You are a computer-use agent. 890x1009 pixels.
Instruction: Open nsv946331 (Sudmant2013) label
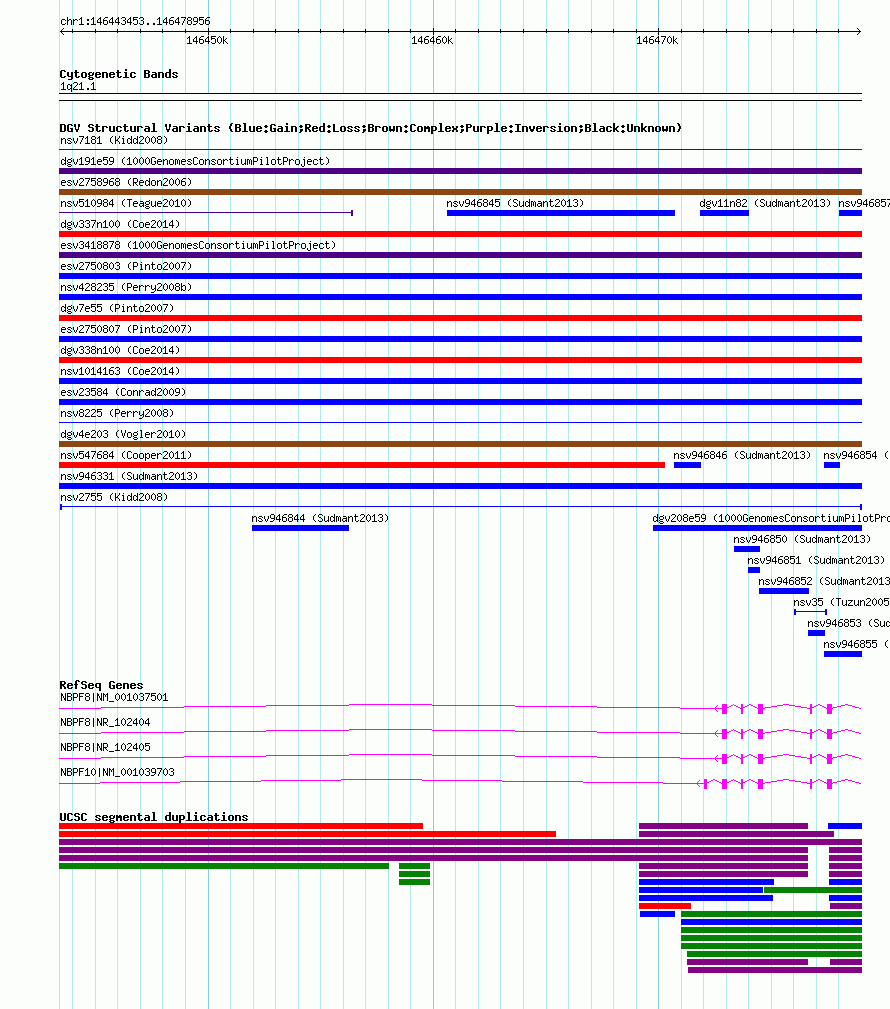point(129,476)
